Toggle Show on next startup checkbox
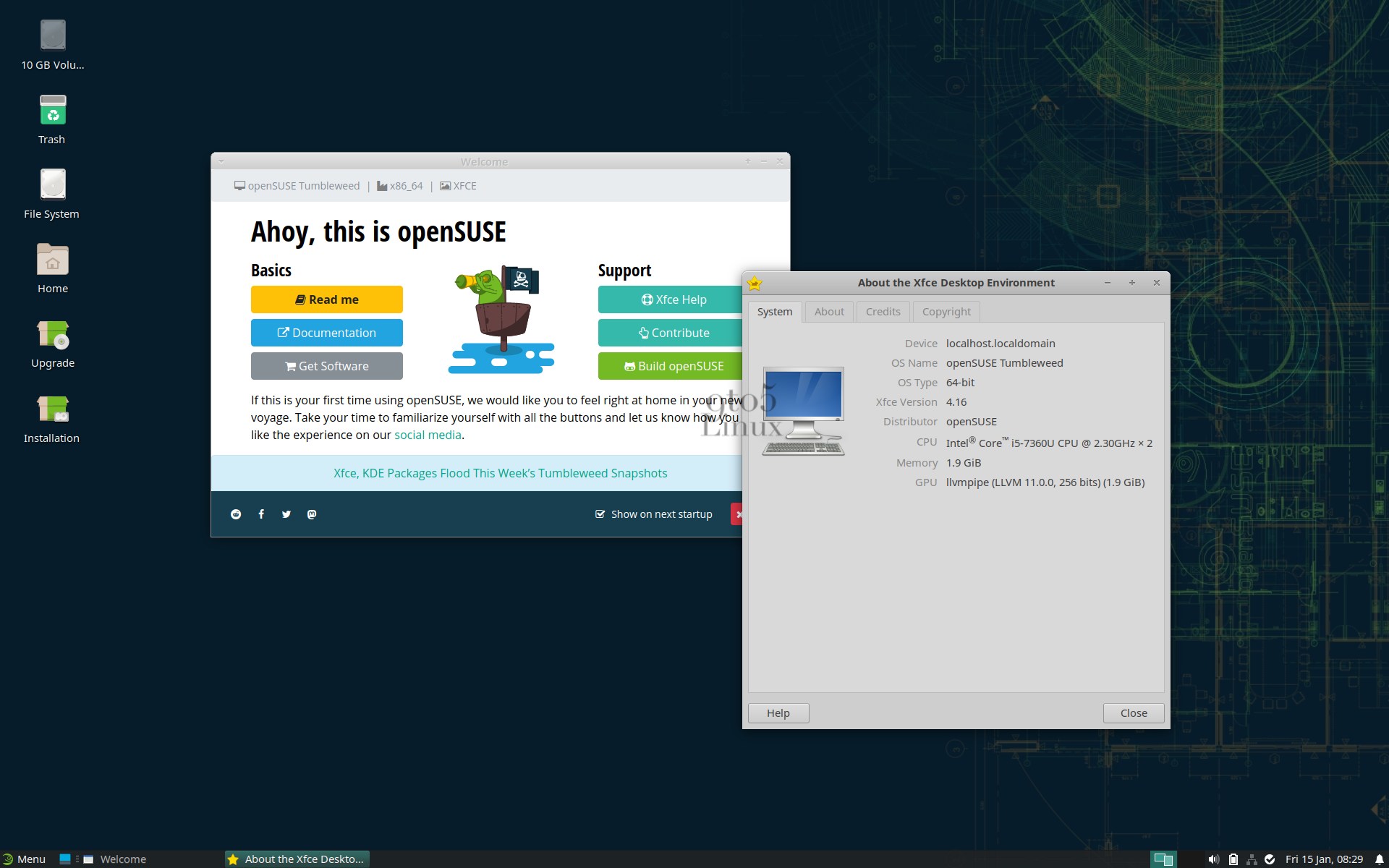The width and height of the screenshot is (1389, 868). 600,514
